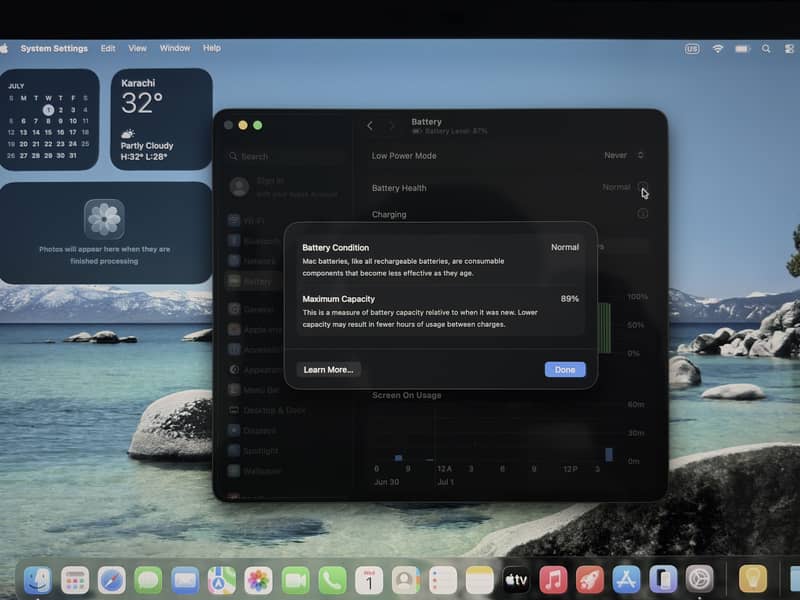Open the Edit menu
This screenshot has height=600, width=800.
click(x=108, y=48)
